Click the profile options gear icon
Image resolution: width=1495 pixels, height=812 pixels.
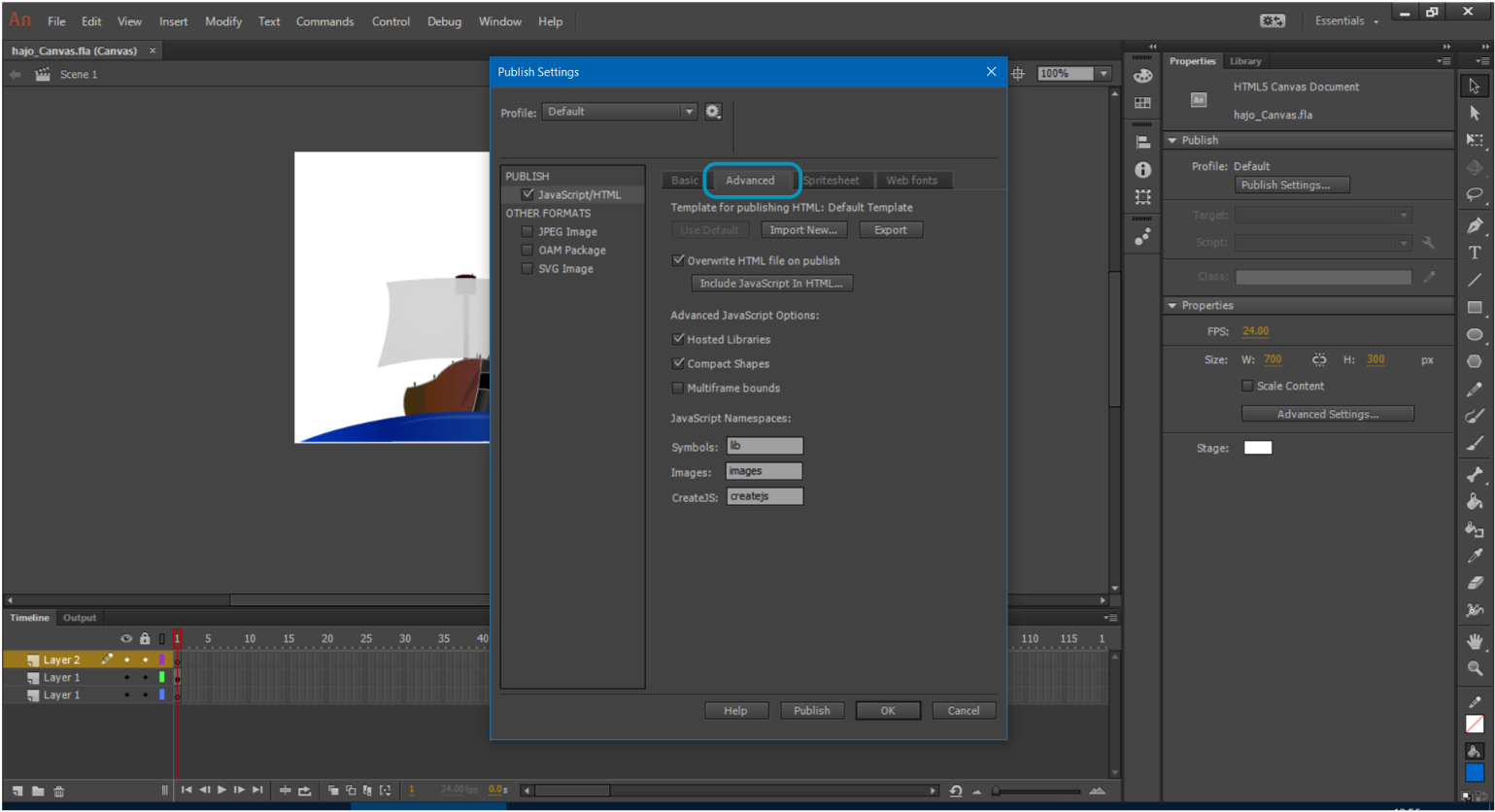tap(713, 112)
